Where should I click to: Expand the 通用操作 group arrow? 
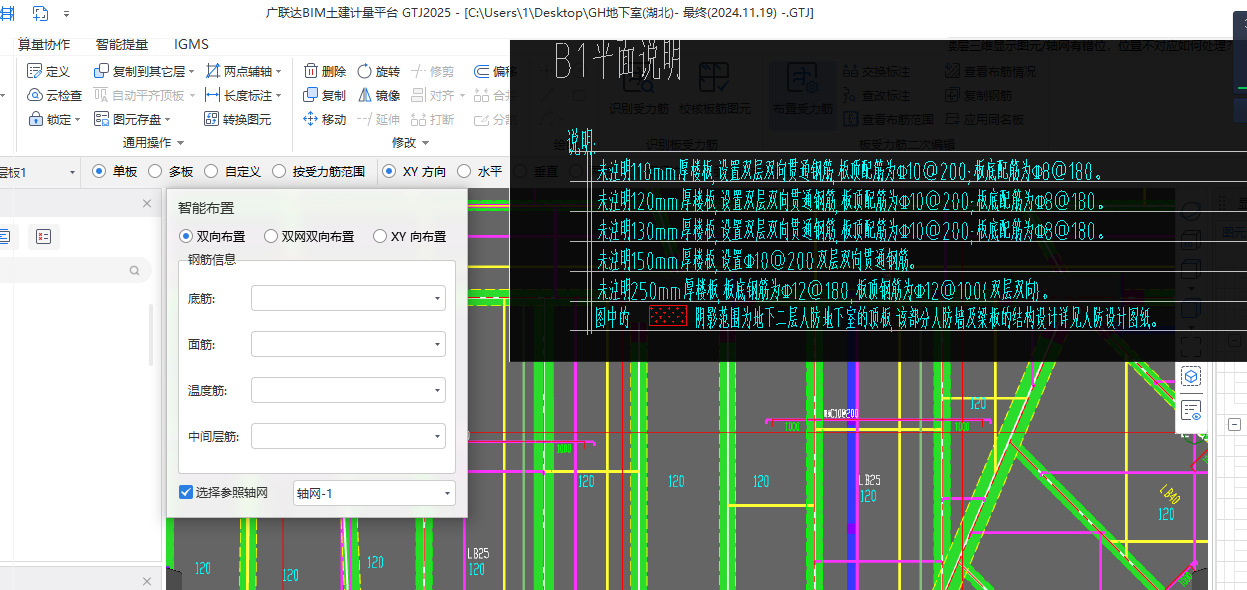(179, 143)
